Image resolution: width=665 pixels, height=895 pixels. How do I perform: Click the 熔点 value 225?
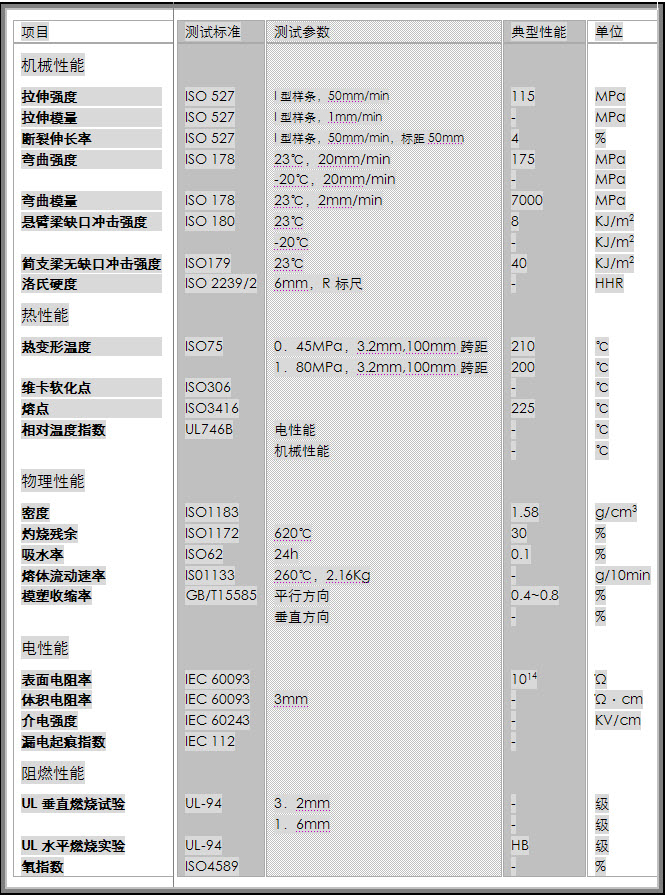click(x=523, y=408)
